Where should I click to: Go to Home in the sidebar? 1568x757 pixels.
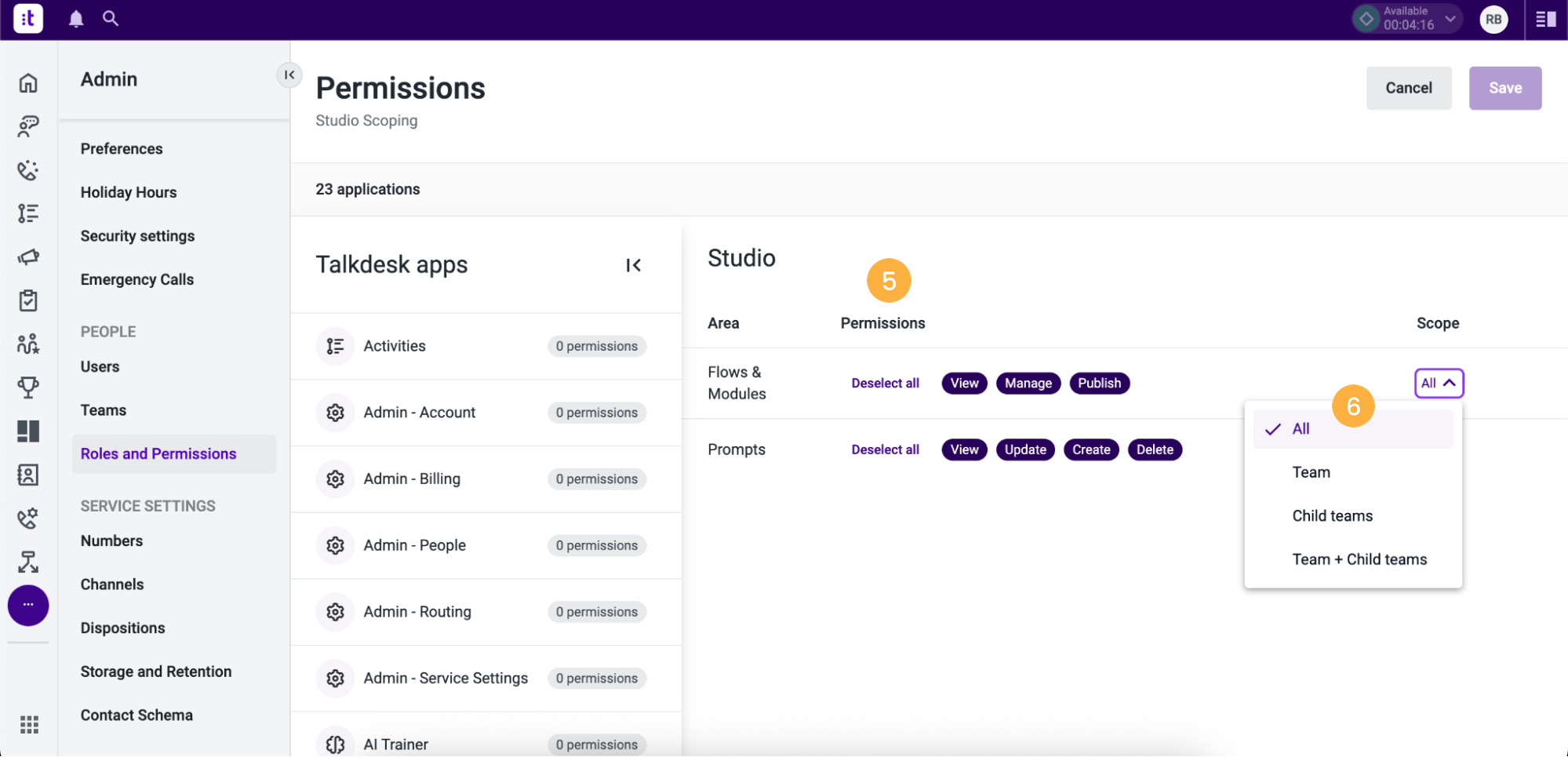(x=28, y=82)
